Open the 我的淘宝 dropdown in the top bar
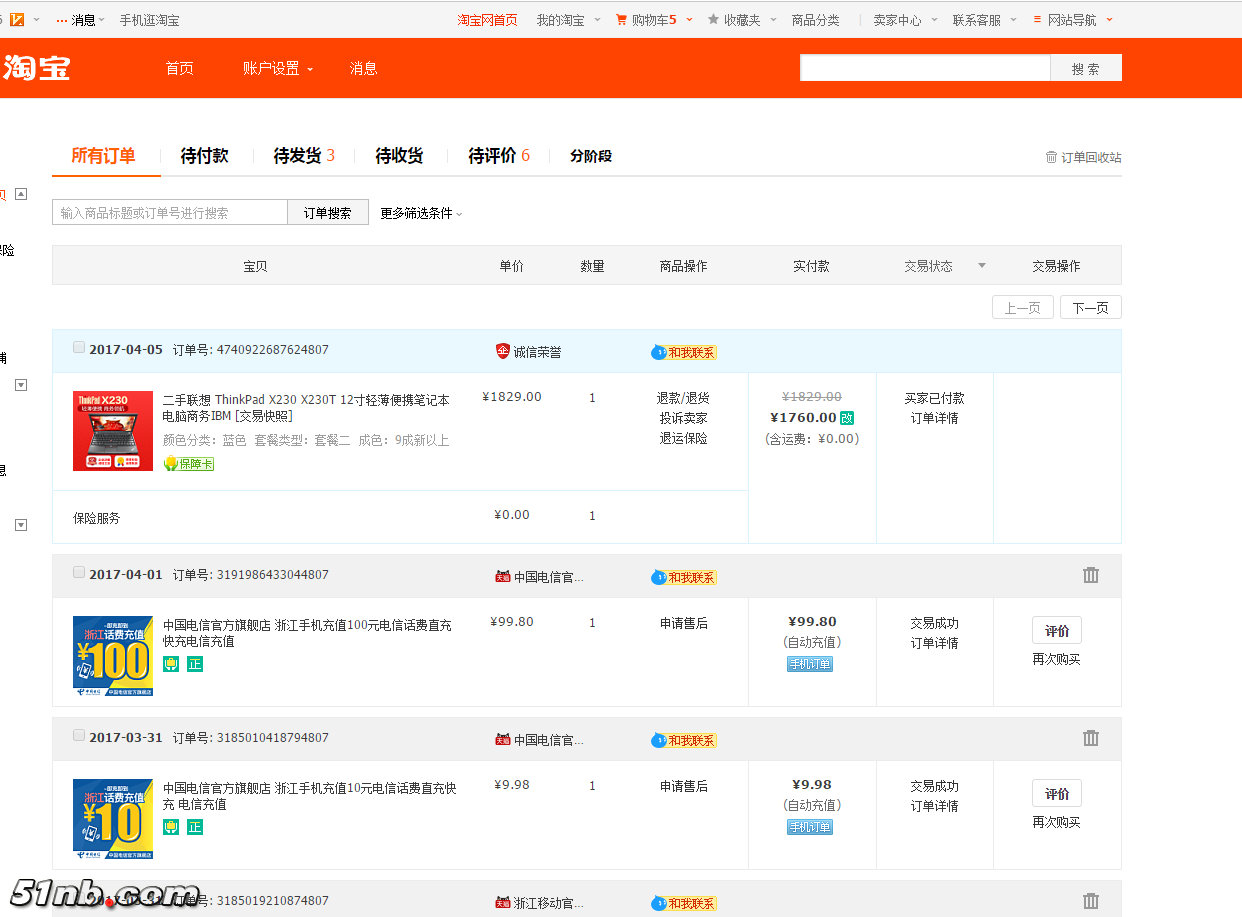Viewport: 1242px width, 917px height. [x=568, y=20]
